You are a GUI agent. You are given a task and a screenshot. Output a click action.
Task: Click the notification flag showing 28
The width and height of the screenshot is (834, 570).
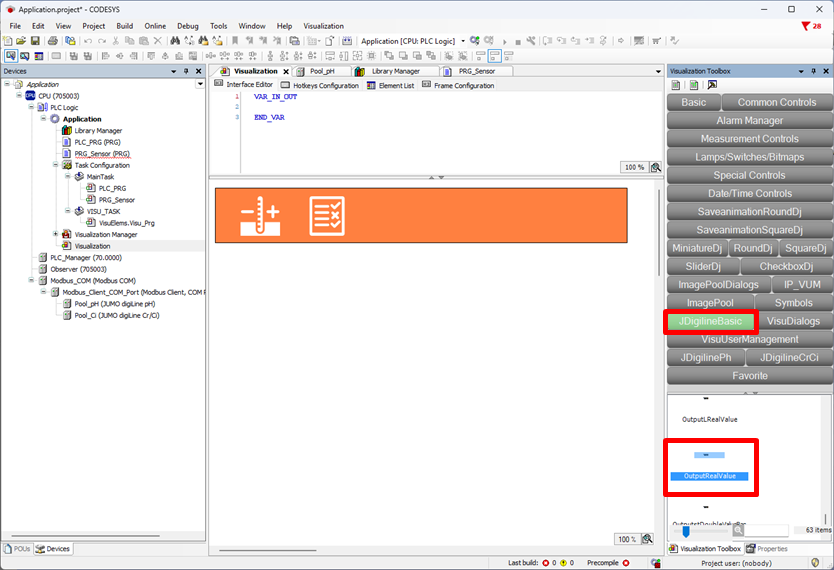point(812,26)
